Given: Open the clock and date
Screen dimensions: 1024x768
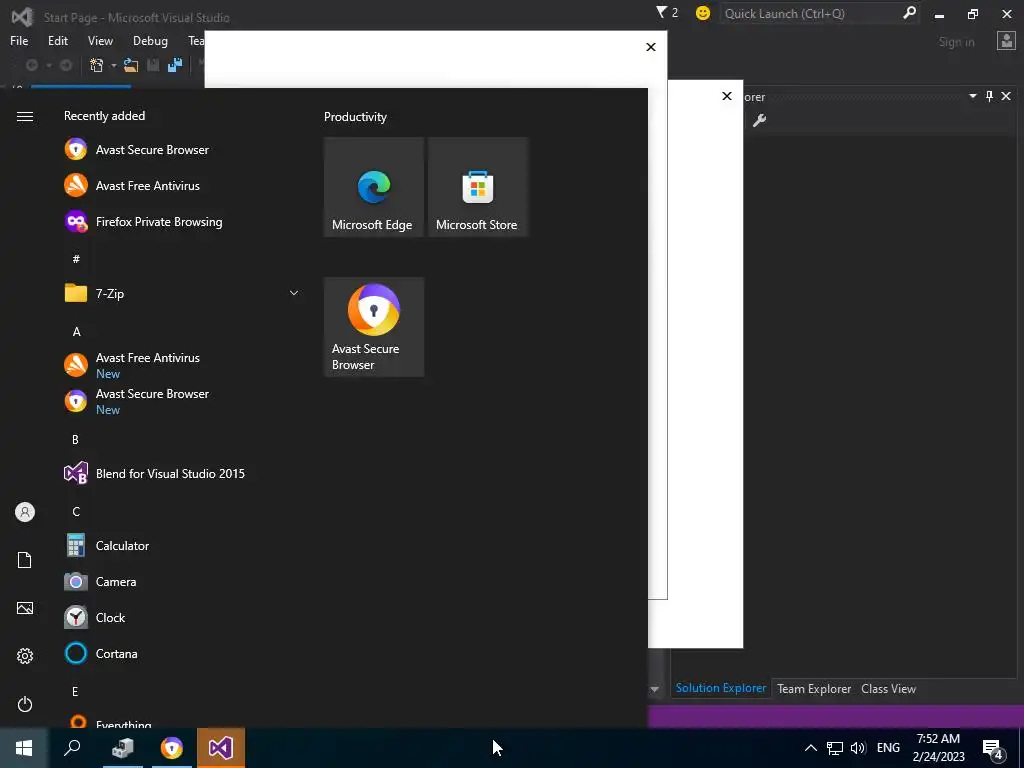Looking at the screenshot, I should [938, 748].
